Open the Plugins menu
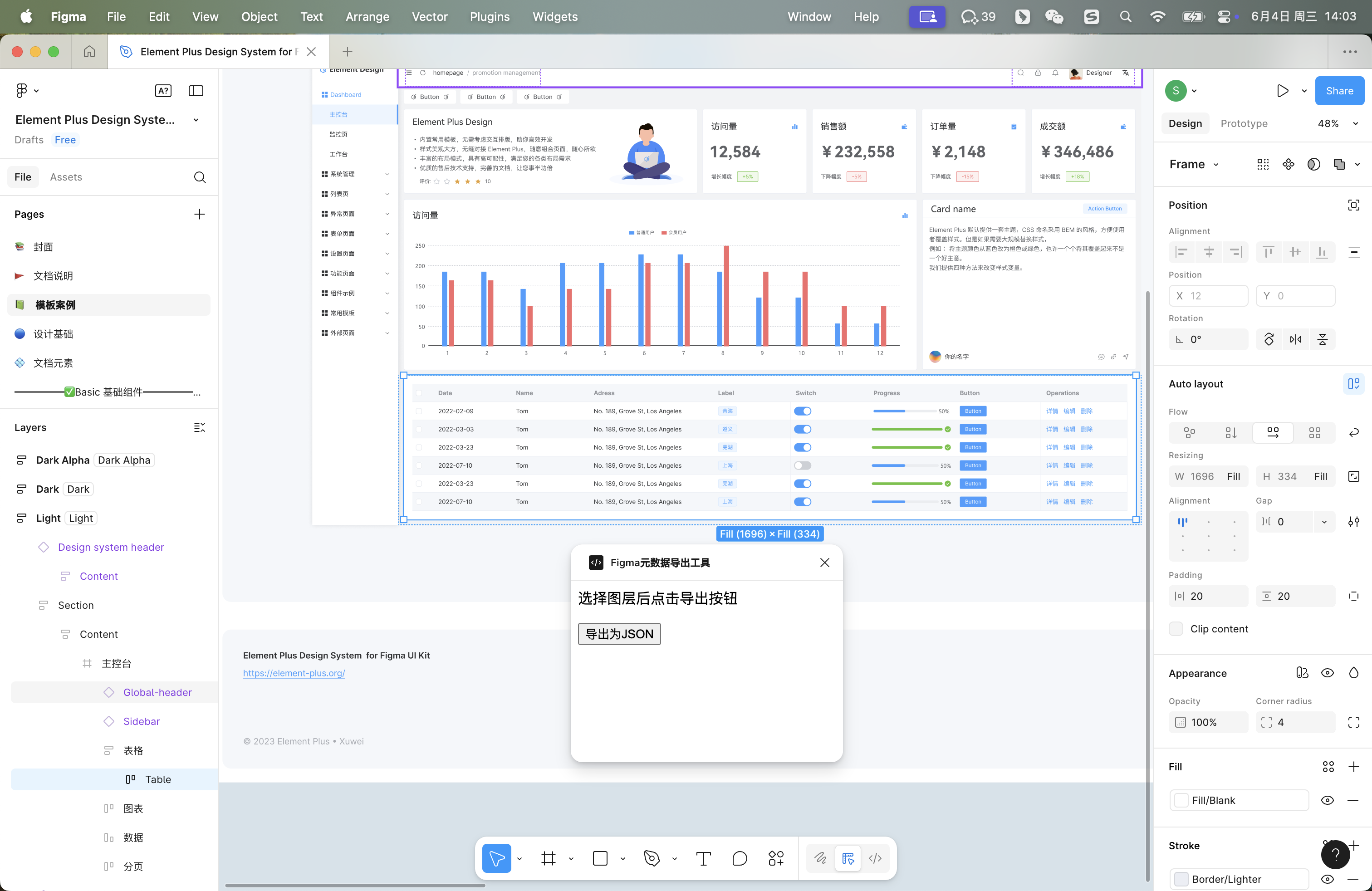 pos(490,17)
